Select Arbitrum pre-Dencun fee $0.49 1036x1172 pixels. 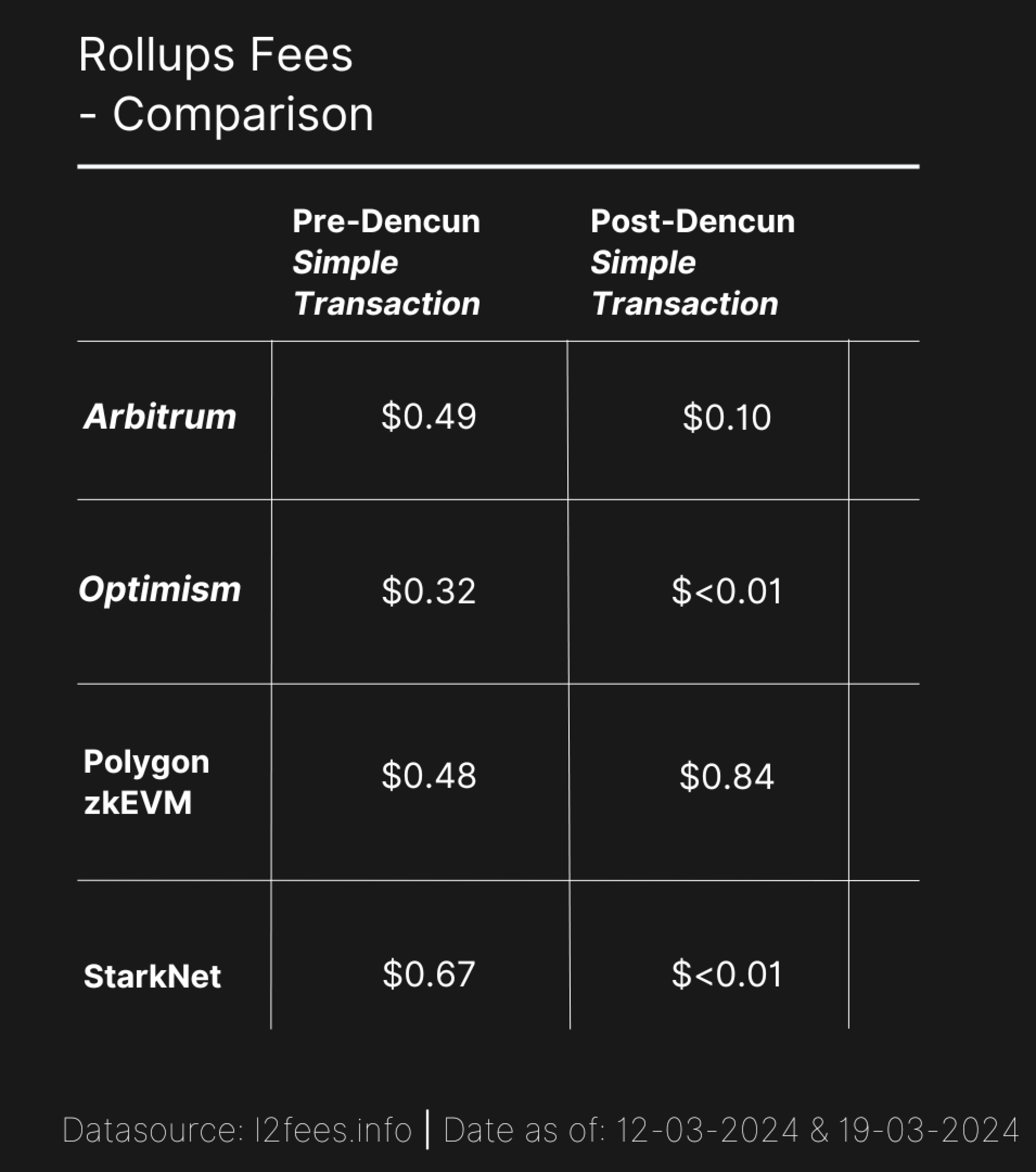[429, 416]
